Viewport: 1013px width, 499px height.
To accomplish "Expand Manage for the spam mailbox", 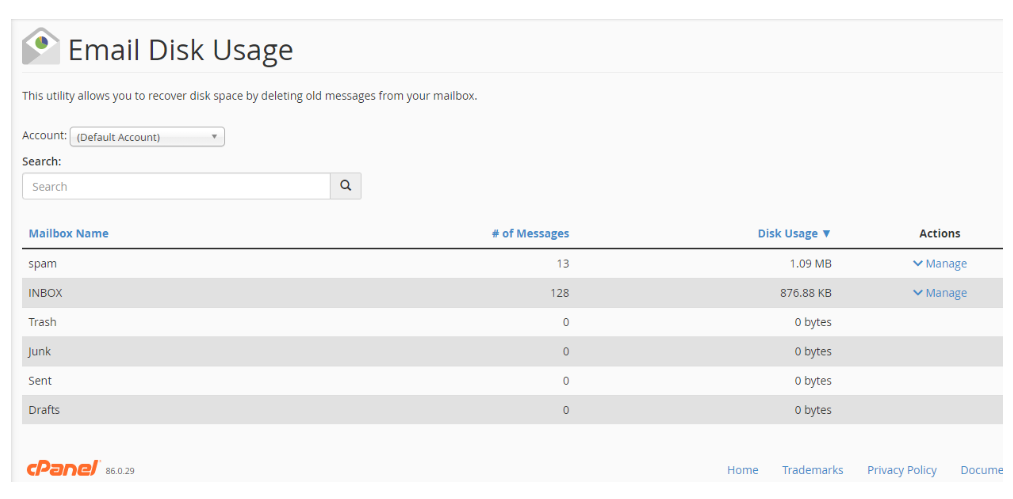I will tap(939, 264).
